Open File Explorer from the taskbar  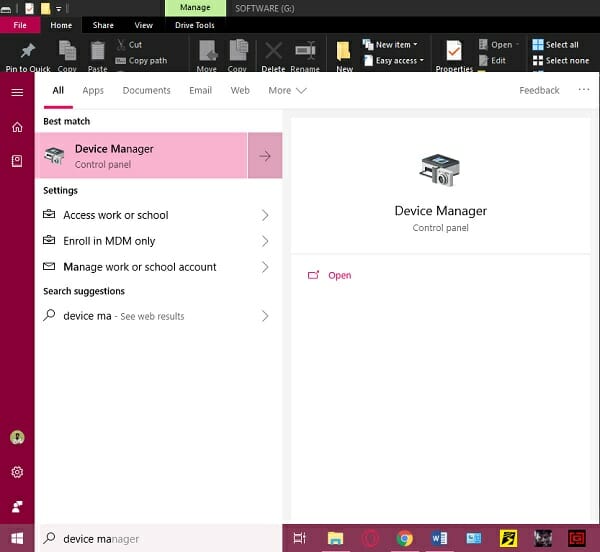point(335,538)
